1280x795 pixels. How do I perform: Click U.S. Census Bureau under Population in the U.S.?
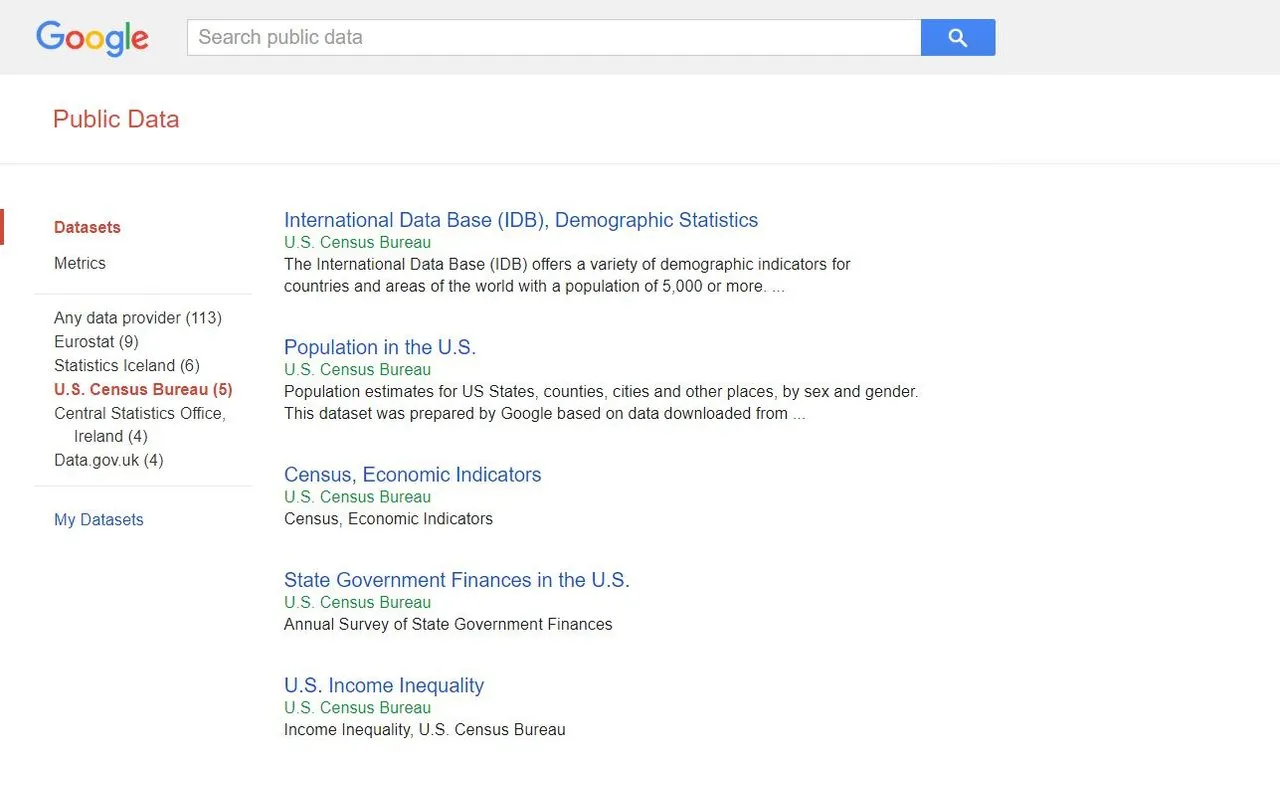[357, 370]
